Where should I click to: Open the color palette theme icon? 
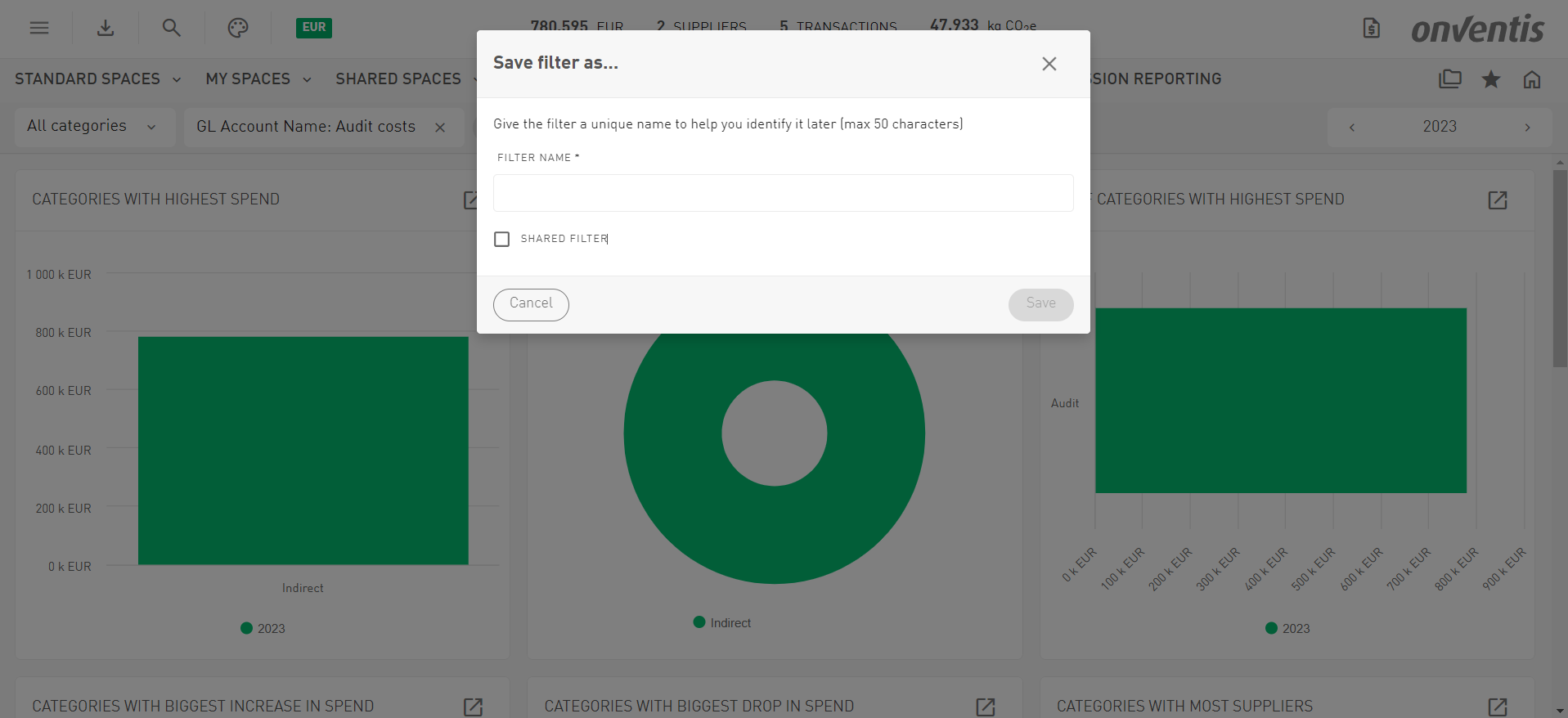point(237,28)
